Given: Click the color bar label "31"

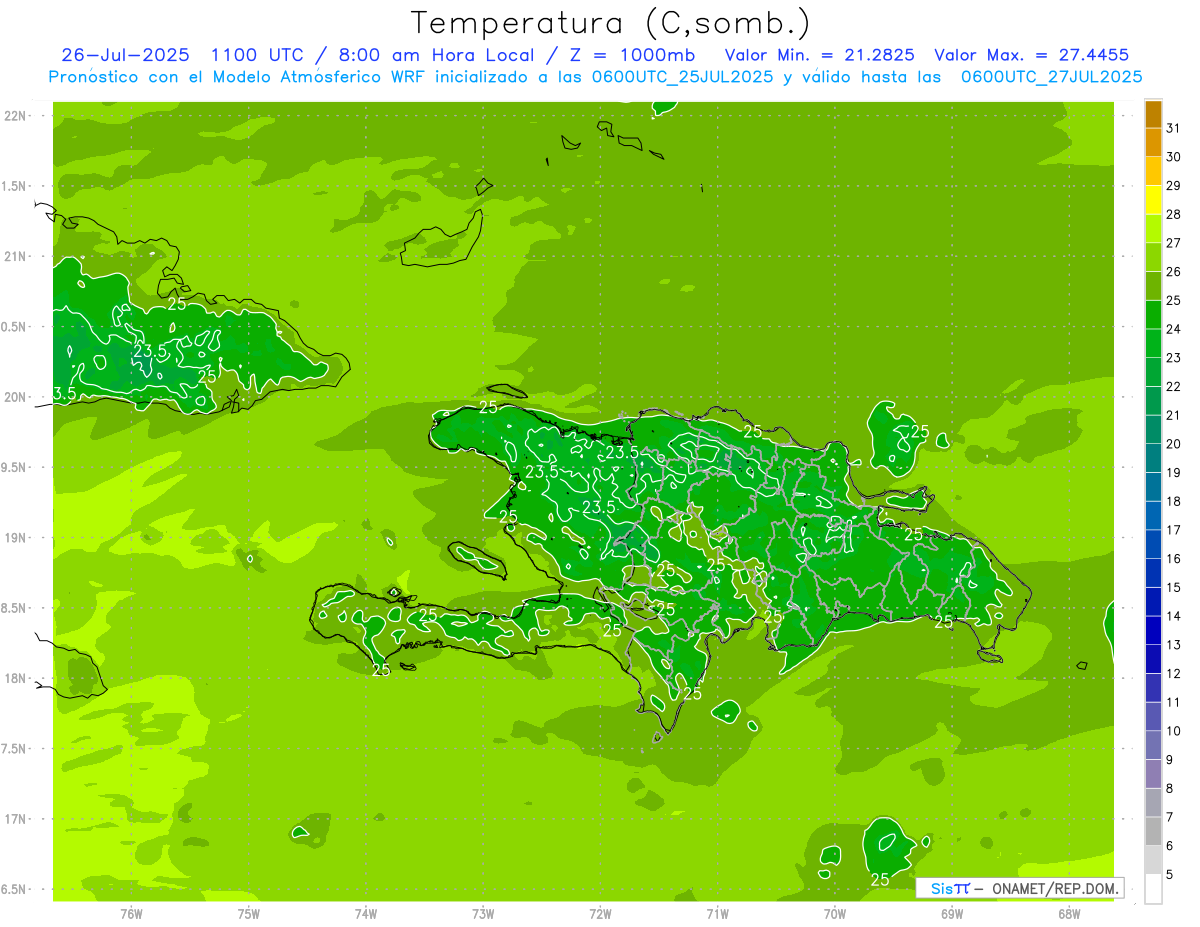Looking at the screenshot, I should coord(1174,128).
